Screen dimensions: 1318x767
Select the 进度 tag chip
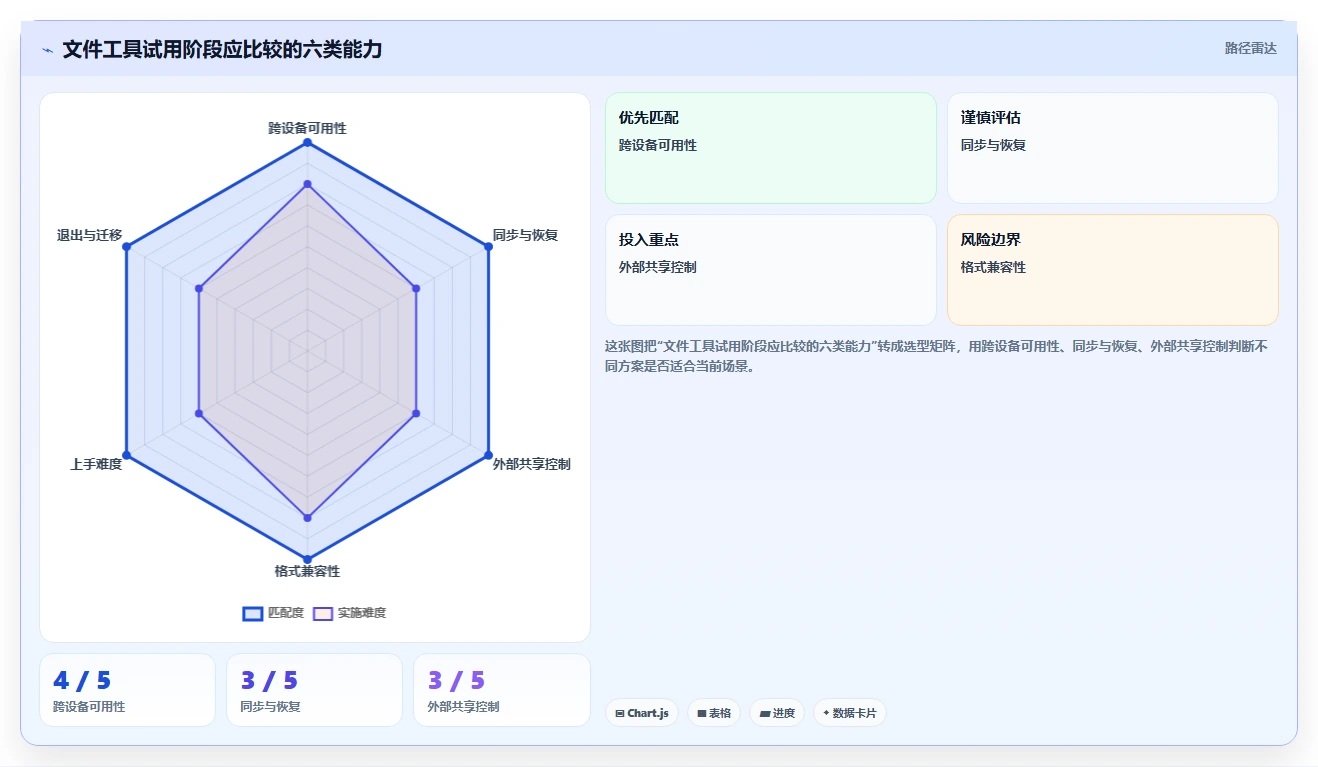click(777, 713)
